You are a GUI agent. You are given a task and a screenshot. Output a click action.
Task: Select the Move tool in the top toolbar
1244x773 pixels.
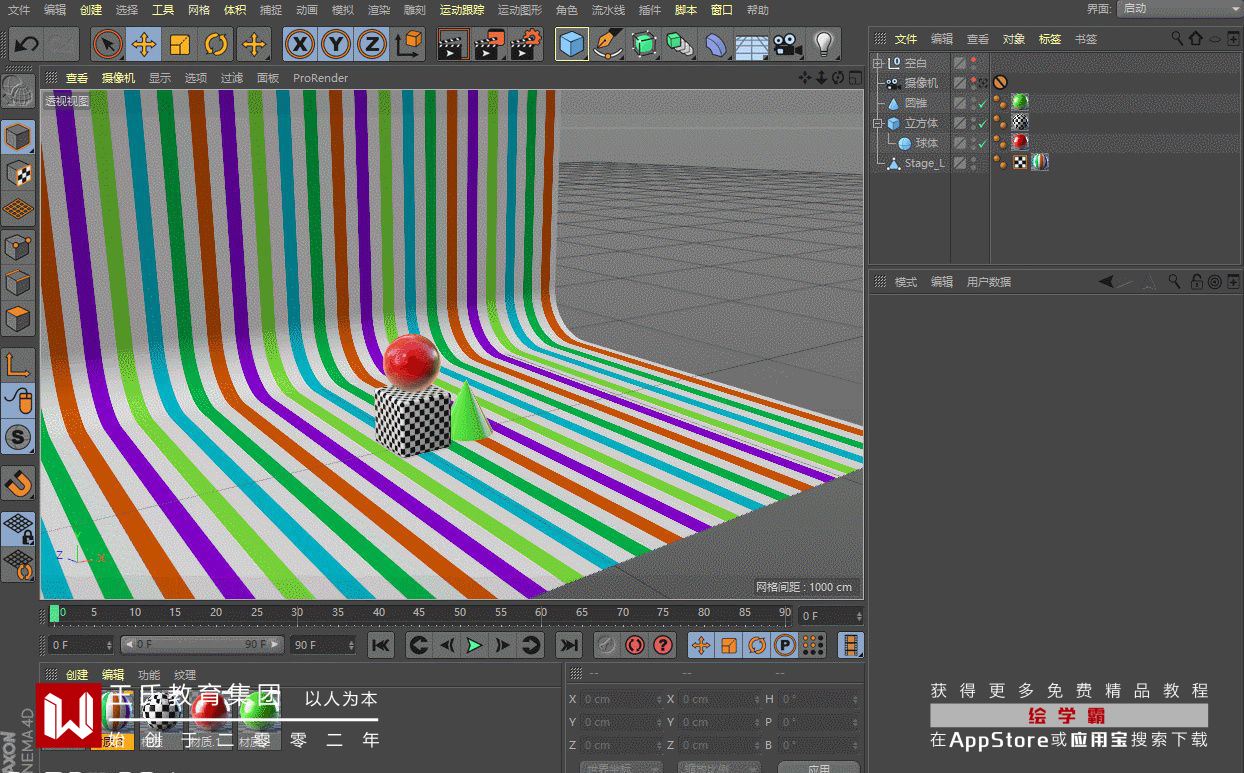pyautogui.click(x=144, y=44)
